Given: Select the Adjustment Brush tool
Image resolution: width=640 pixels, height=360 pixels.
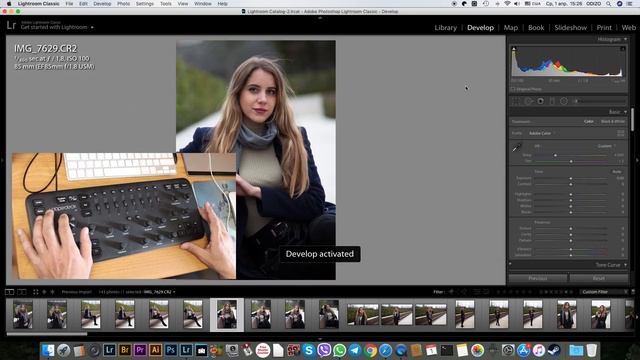Looking at the screenshot, I should pyautogui.click(x=576, y=101).
